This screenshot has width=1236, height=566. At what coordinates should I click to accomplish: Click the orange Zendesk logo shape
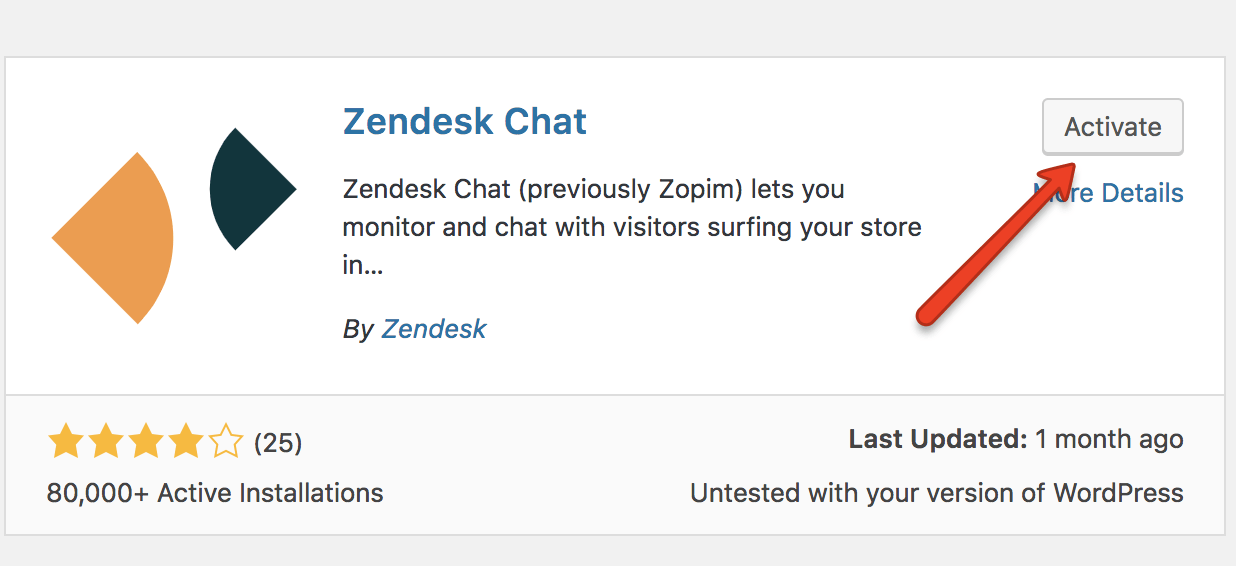[120, 238]
